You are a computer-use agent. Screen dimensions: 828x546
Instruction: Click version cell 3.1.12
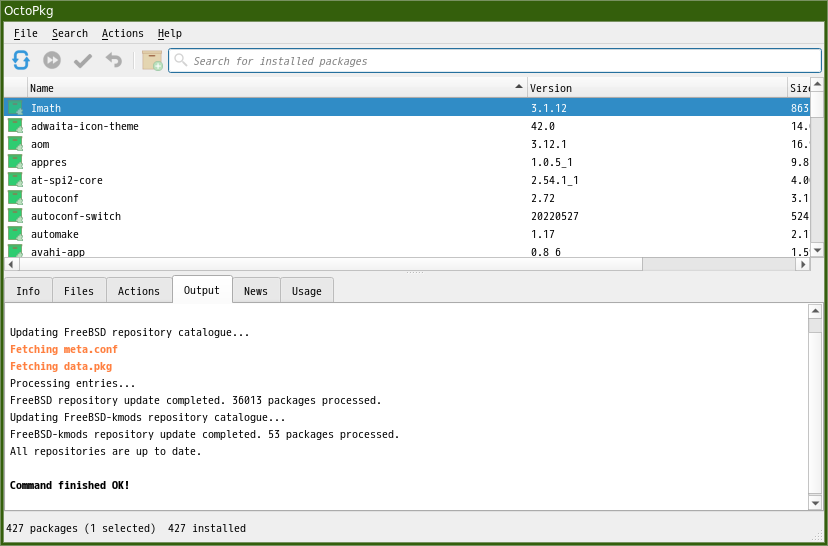pos(549,108)
